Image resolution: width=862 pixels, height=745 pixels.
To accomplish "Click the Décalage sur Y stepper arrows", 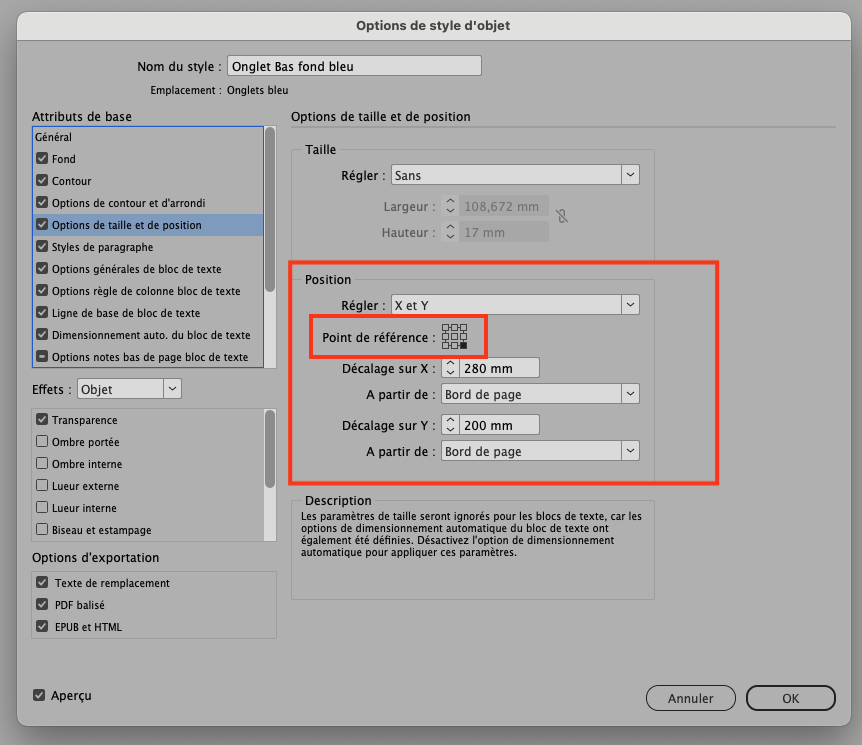I will click(x=450, y=425).
